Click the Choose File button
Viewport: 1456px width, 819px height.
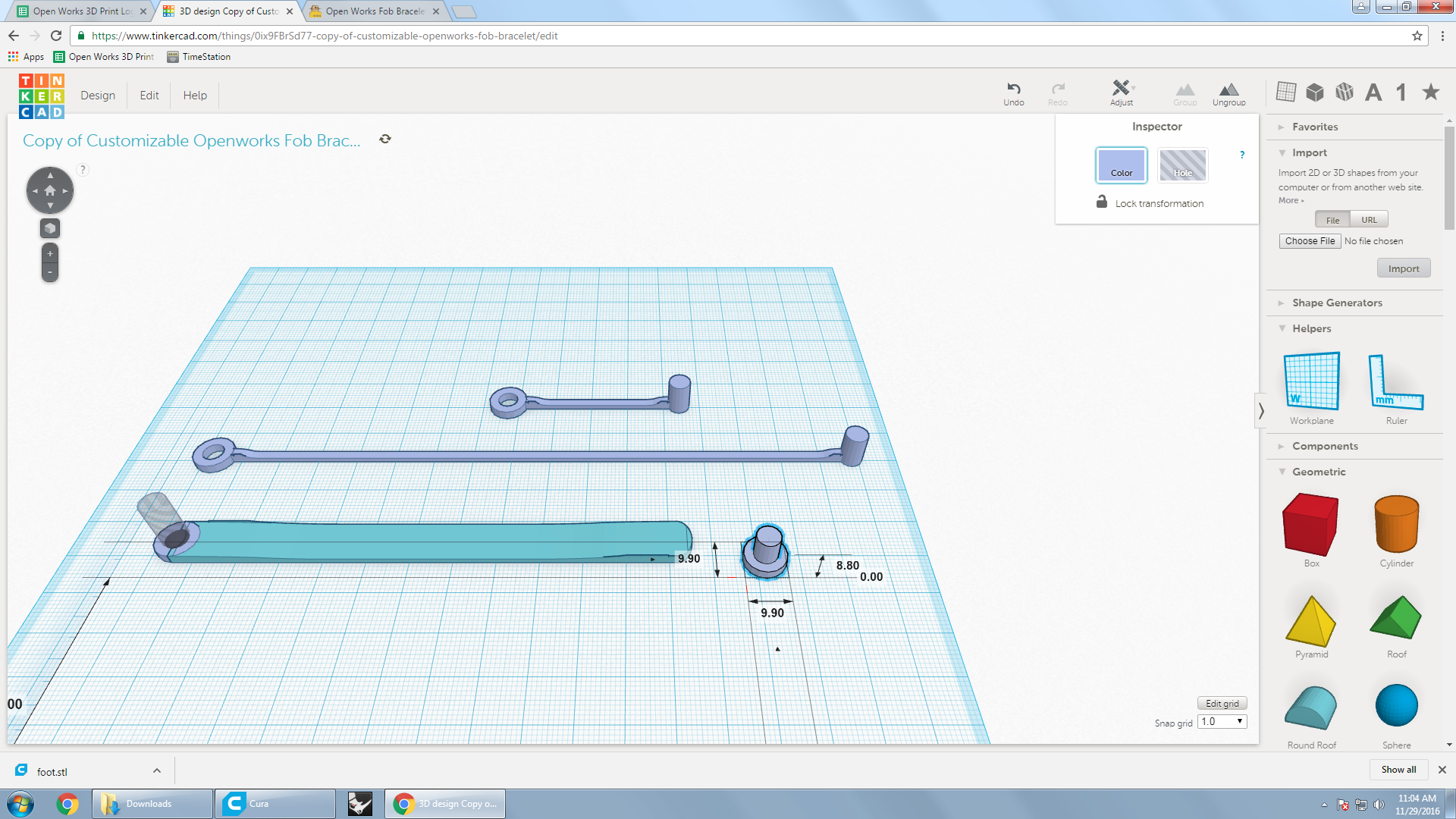1310,241
